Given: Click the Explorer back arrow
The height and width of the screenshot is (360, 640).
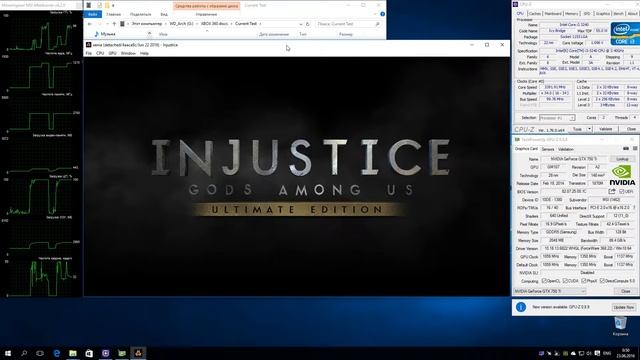Looking at the screenshot, I should pos(90,24).
